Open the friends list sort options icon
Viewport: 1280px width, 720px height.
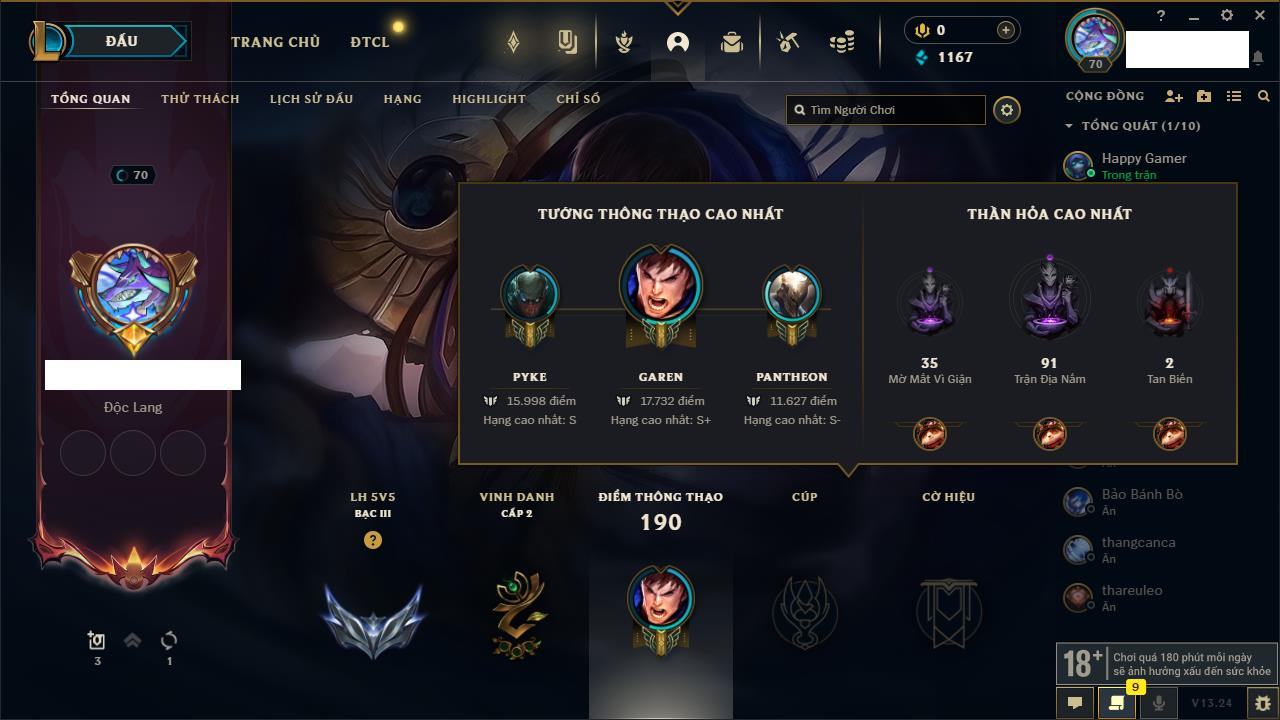[x=1234, y=96]
